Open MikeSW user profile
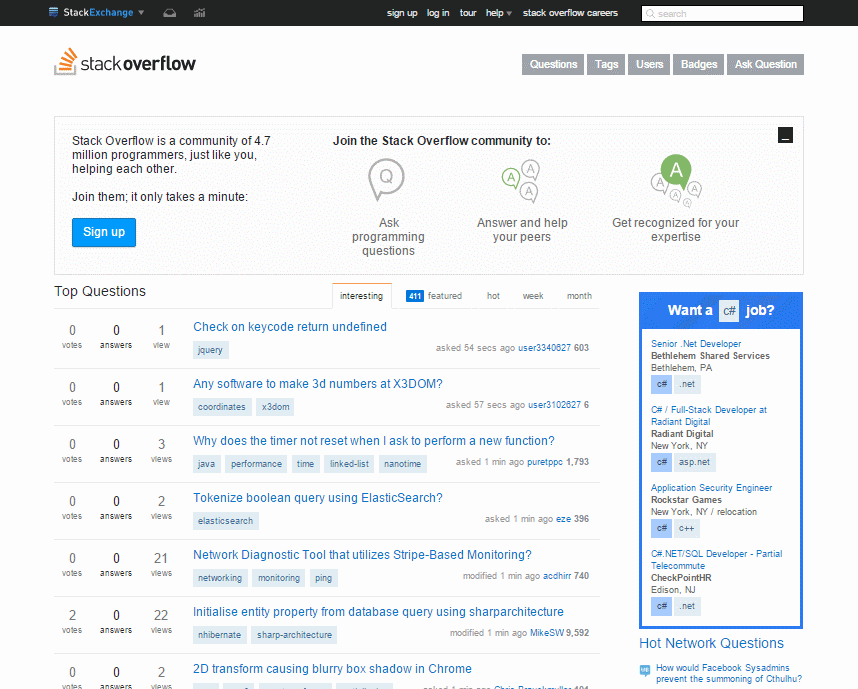The height and width of the screenshot is (689, 858). click(547, 633)
